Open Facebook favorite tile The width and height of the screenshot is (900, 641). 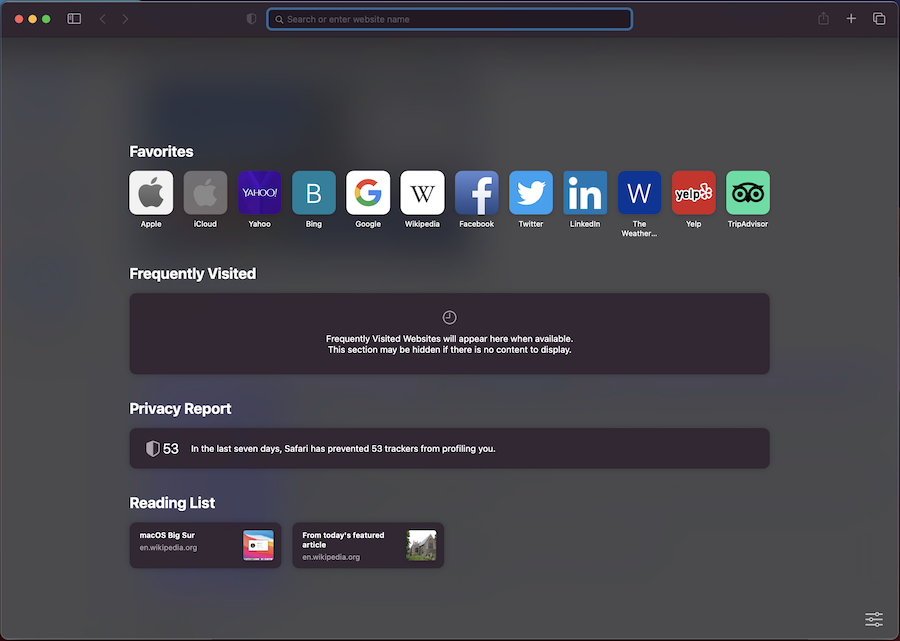(x=477, y=193)
